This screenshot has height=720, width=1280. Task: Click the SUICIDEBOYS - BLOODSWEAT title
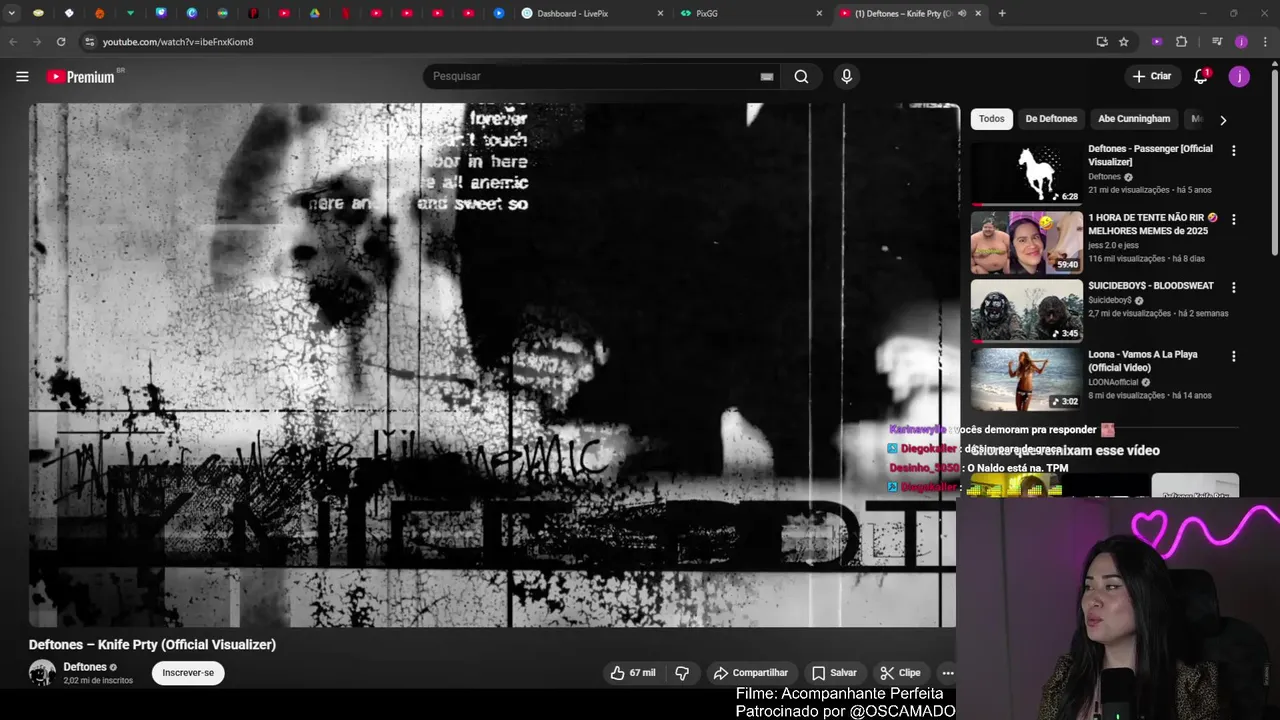pyautogui.click(x=1150, y=286)
